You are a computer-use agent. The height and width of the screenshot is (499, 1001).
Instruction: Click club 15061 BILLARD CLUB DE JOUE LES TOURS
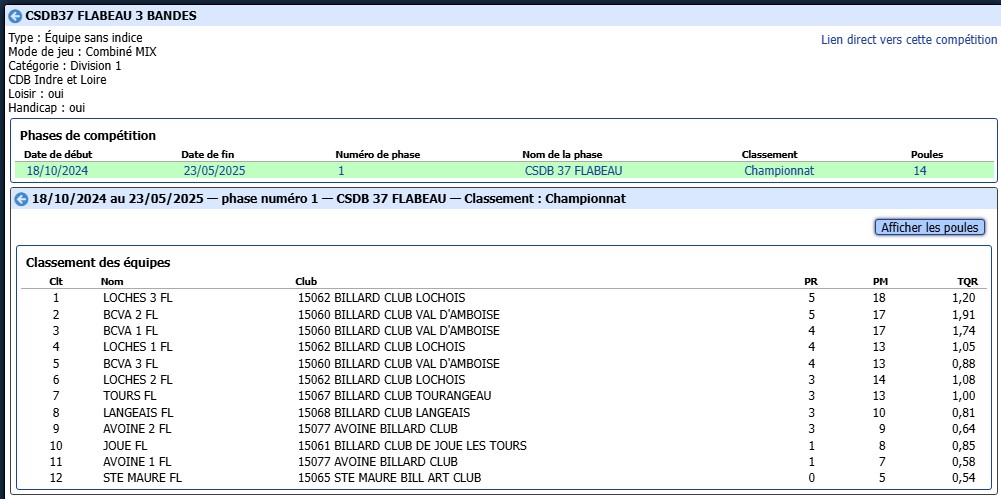[412, 445]
